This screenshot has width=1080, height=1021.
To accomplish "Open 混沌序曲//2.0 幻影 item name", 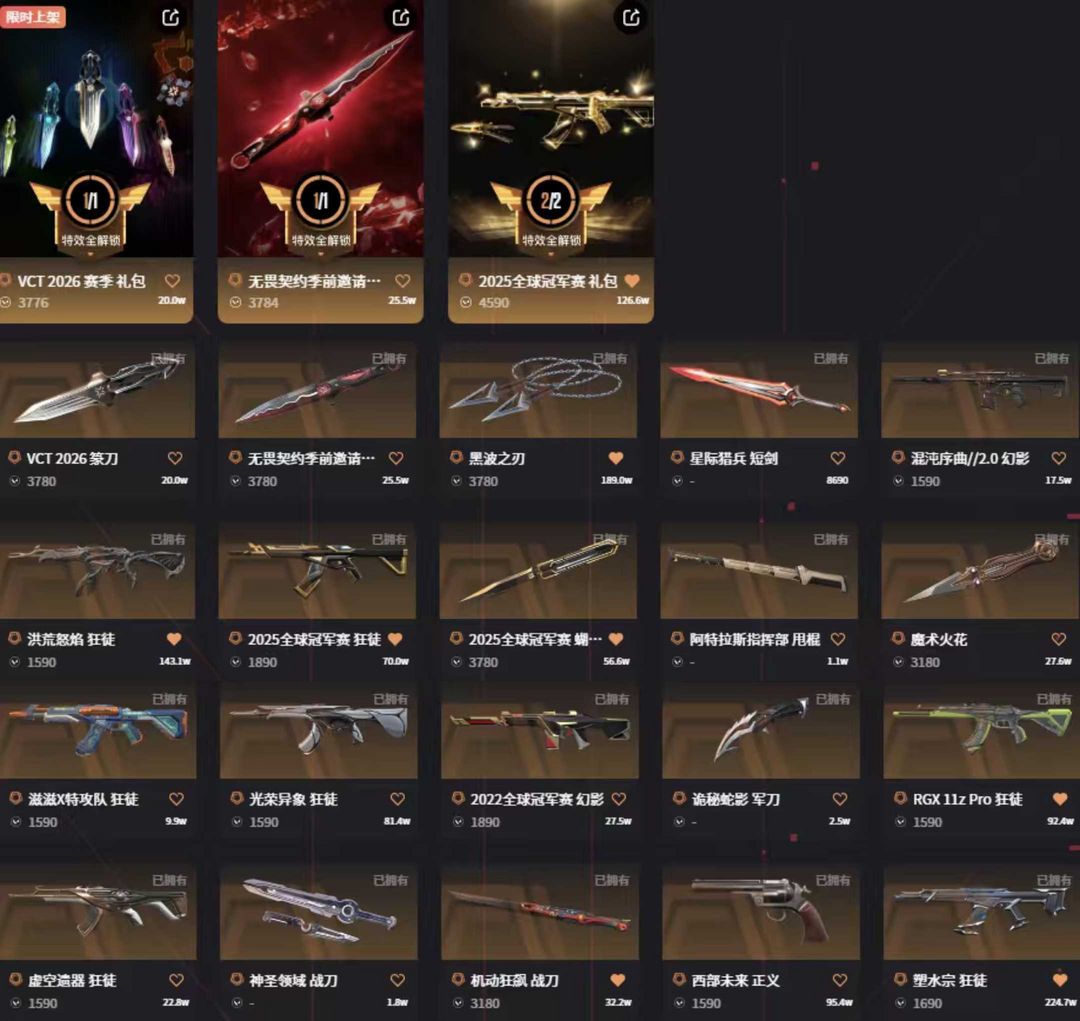I will [x=970, y=458].
